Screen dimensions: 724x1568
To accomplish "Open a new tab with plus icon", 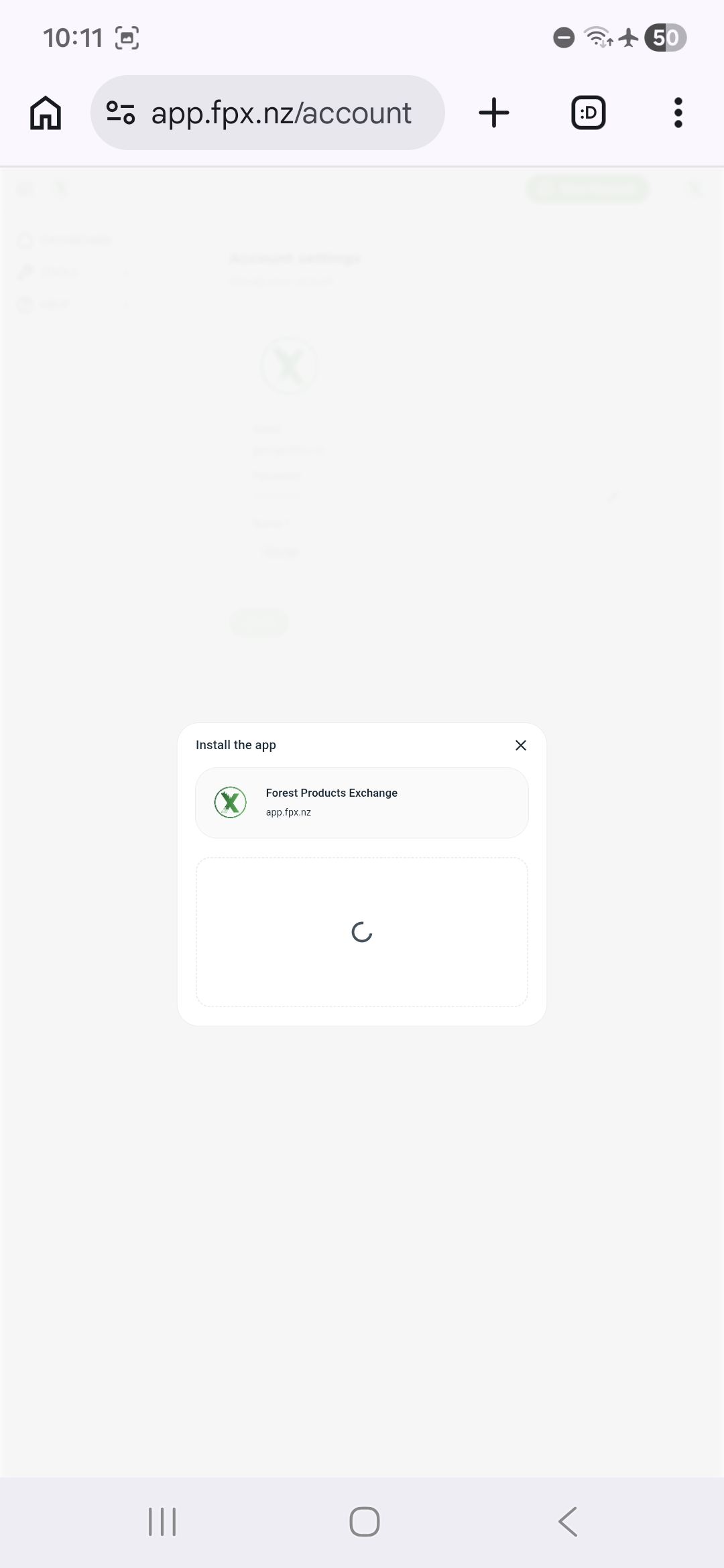I will point(494,113).
